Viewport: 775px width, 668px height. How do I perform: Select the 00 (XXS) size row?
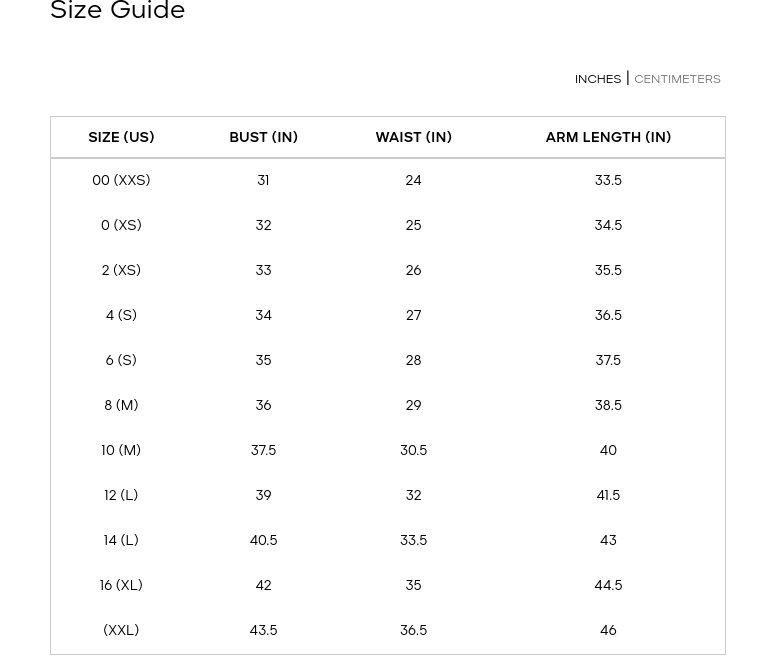[388, 180]
